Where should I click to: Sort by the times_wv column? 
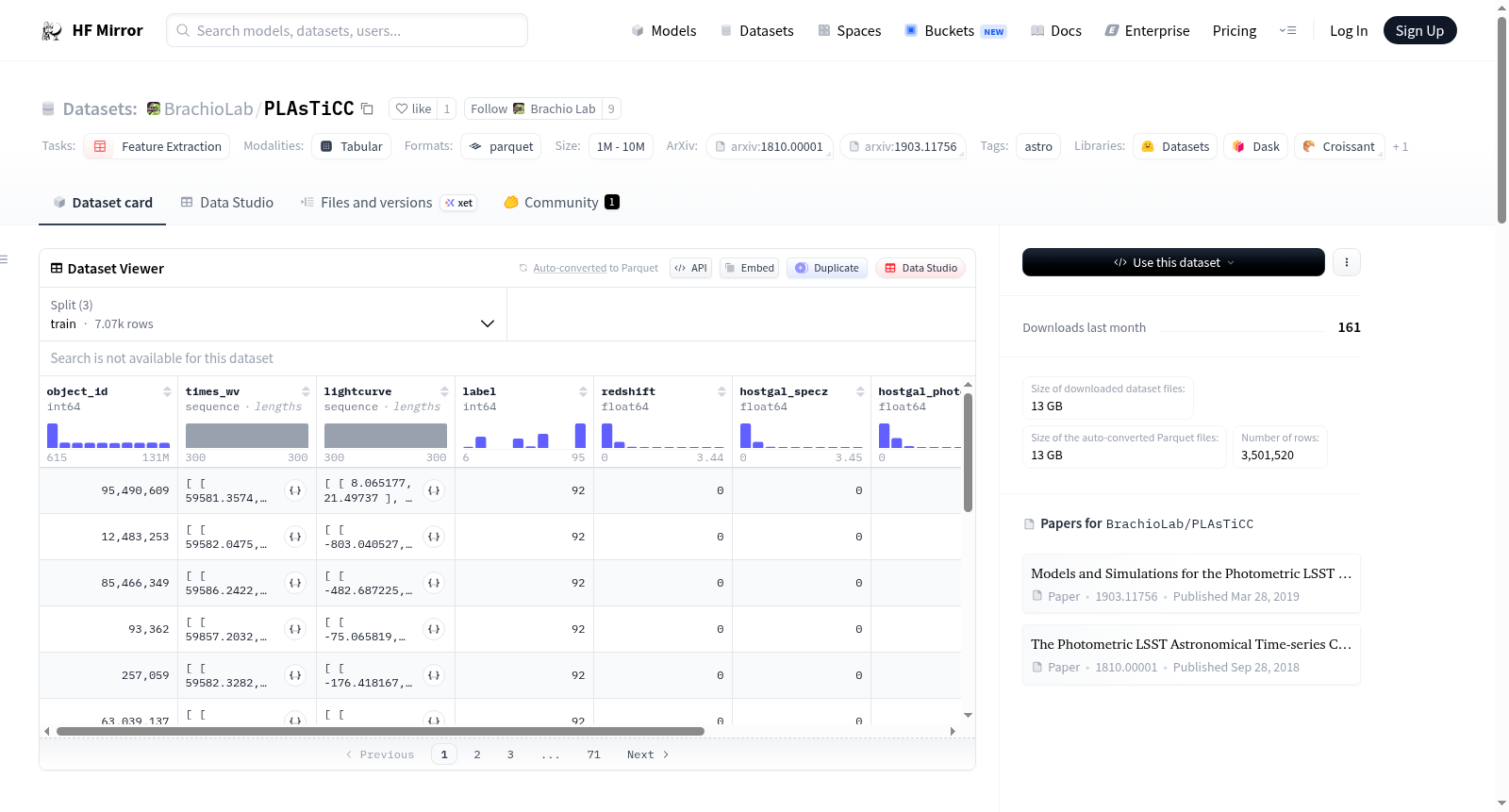click(x=306, y=391)
